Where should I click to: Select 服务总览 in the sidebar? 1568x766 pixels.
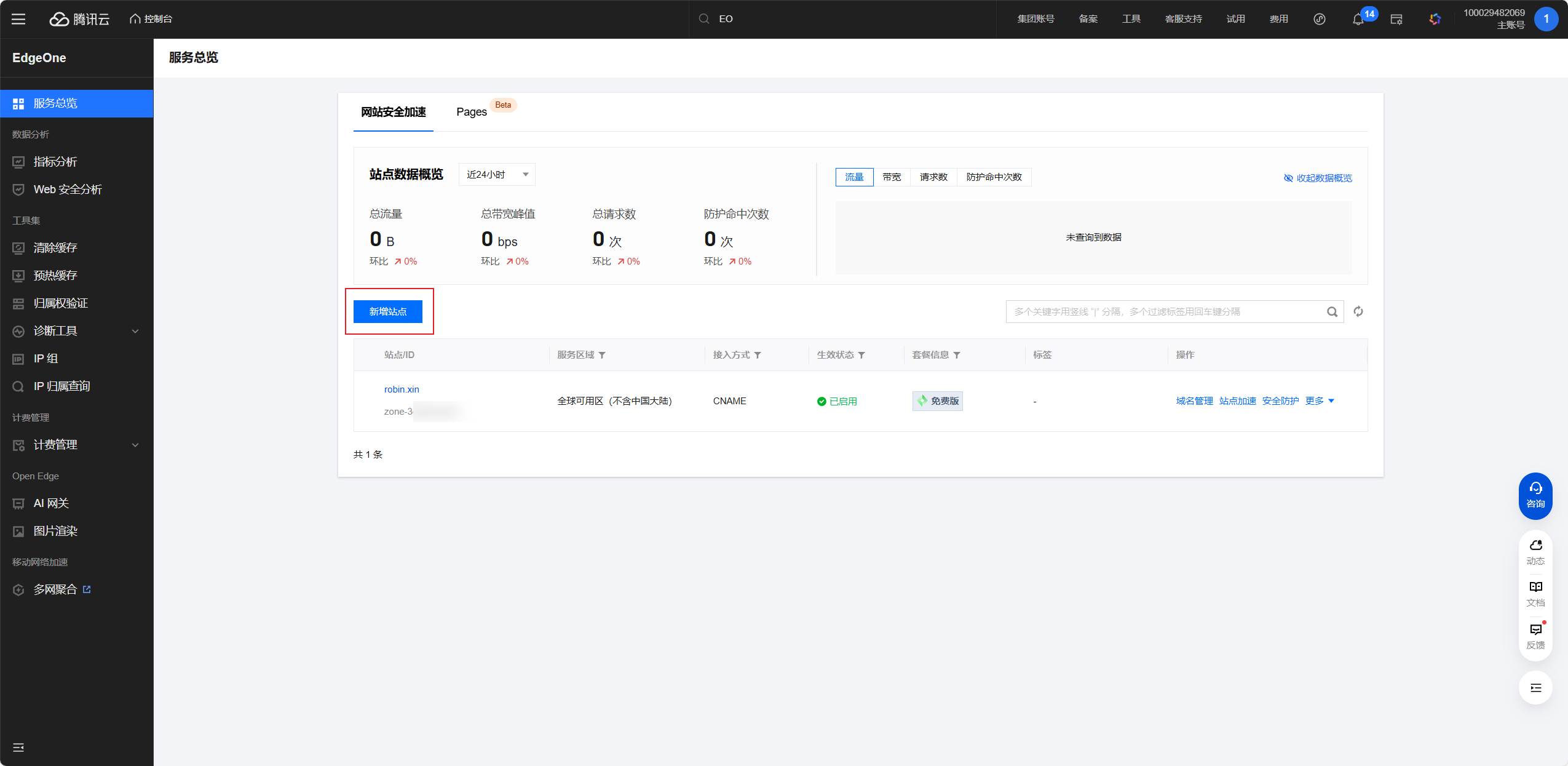pos(77,103)
